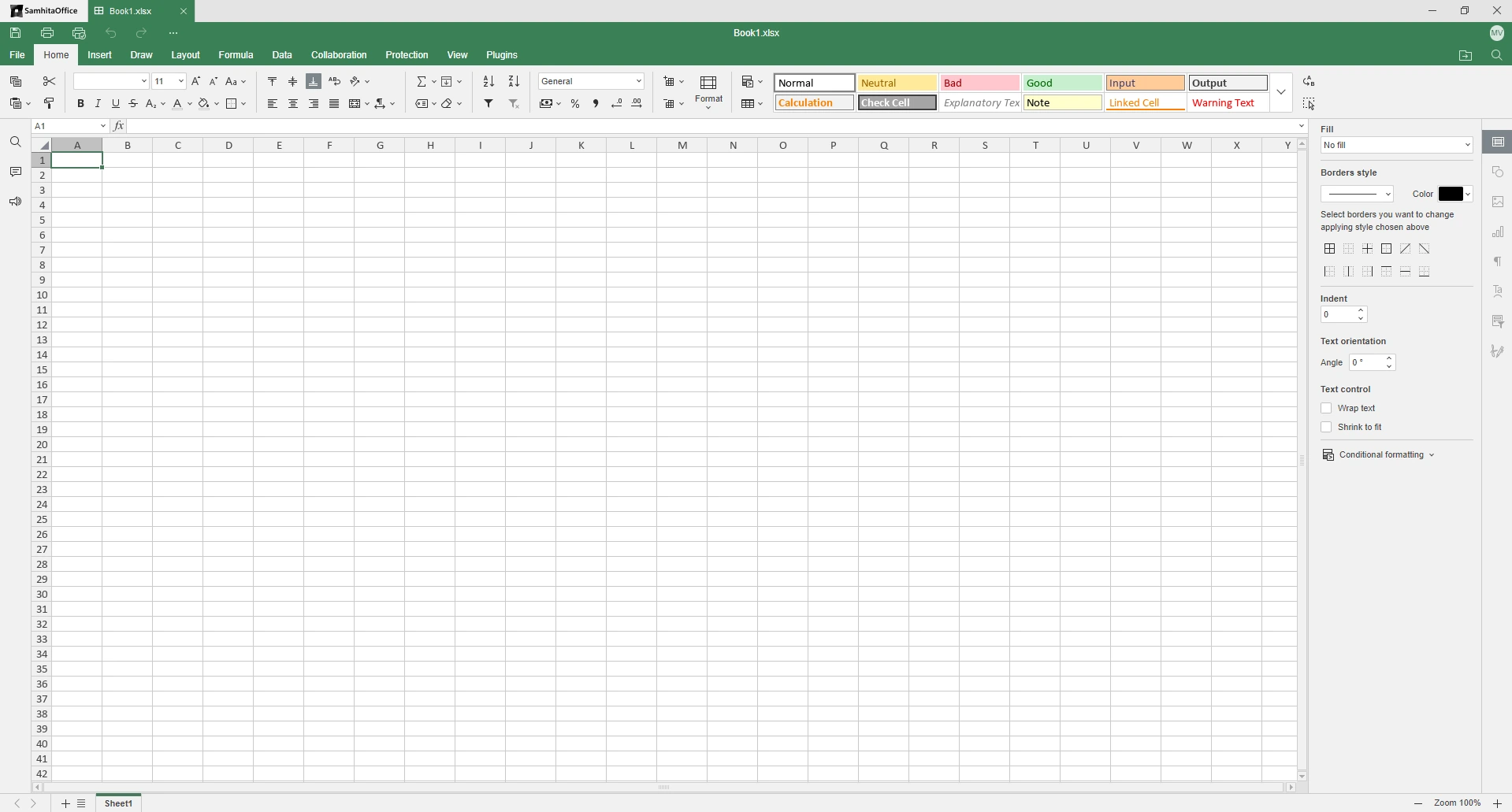Apply the Warning Text cell style
The width and height of the screenshot is (1512, 812).
[1228, 102]
